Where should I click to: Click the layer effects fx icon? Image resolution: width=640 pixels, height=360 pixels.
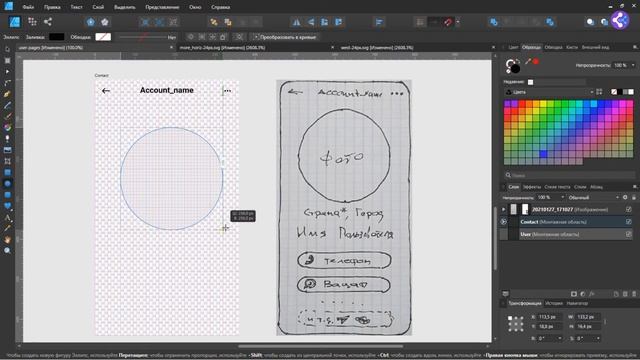[x=592, y=293]
